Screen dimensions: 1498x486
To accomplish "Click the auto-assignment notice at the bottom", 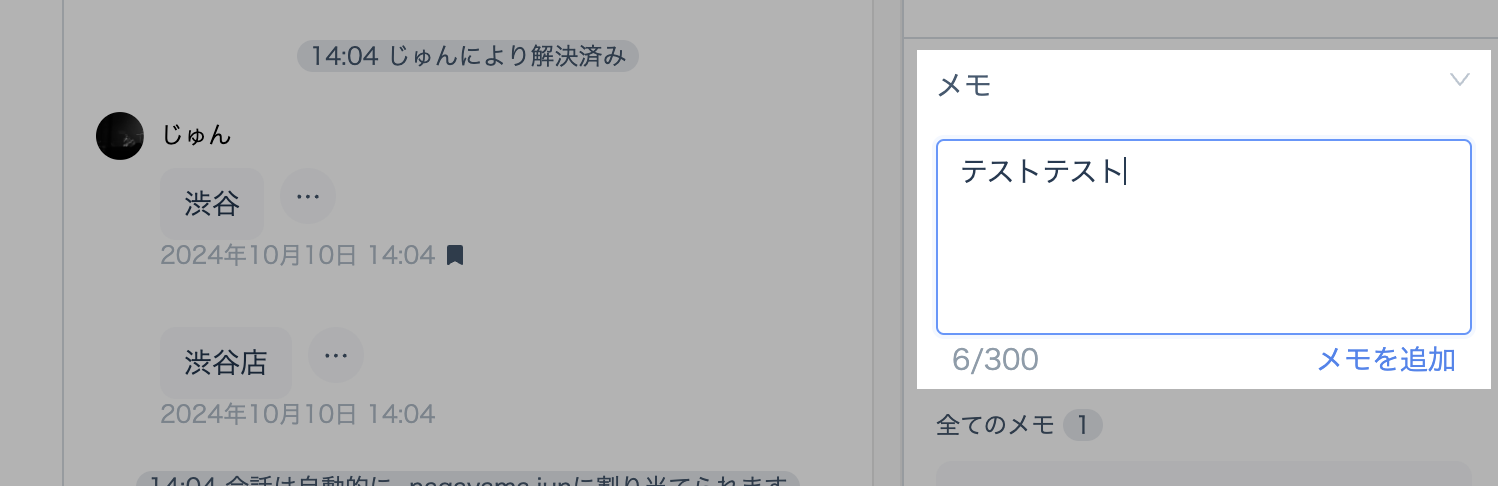I will coord(468,480).
